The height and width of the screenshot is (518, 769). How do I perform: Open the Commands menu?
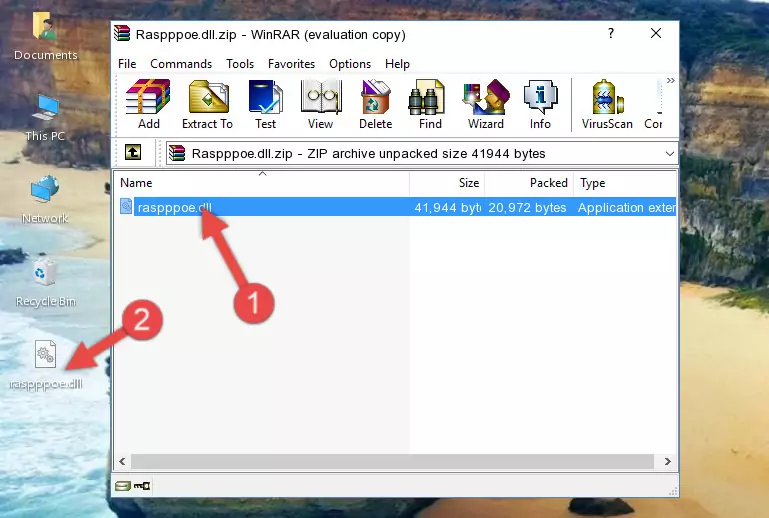click(x=181, y=64)
